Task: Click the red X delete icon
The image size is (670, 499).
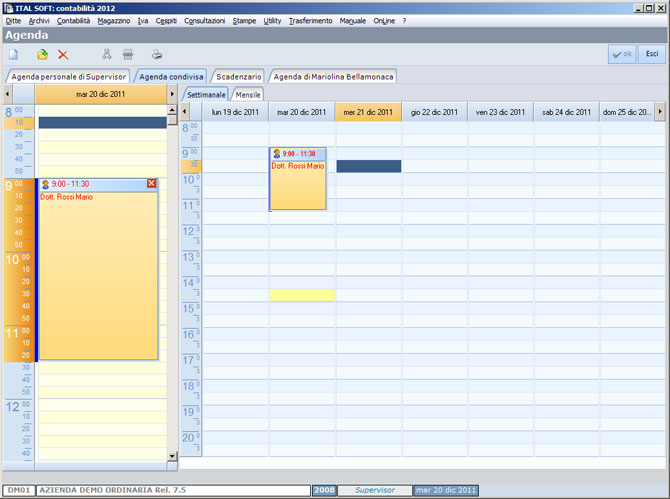Action: pos(63,55)
